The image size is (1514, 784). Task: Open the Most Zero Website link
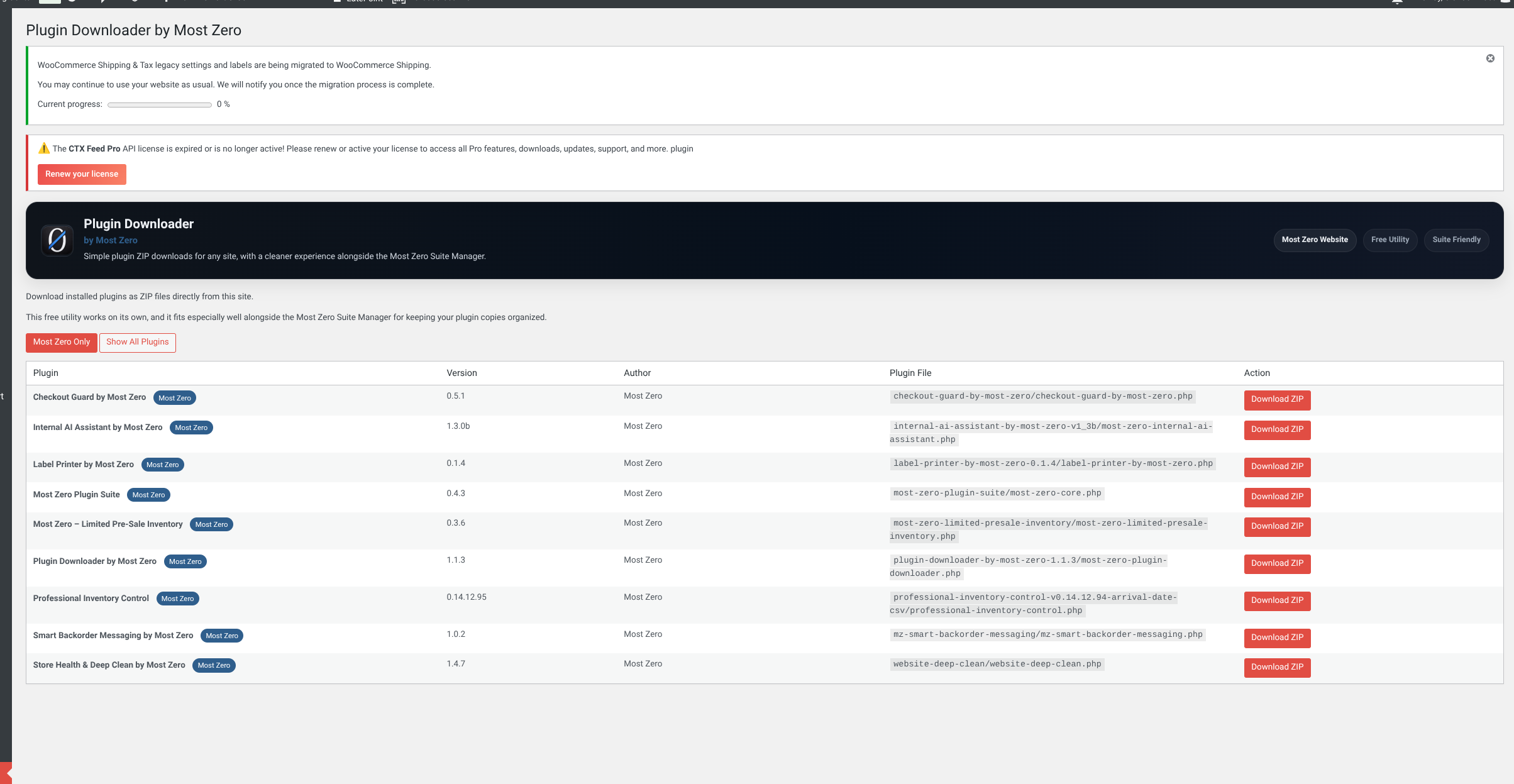point(1315,240)
